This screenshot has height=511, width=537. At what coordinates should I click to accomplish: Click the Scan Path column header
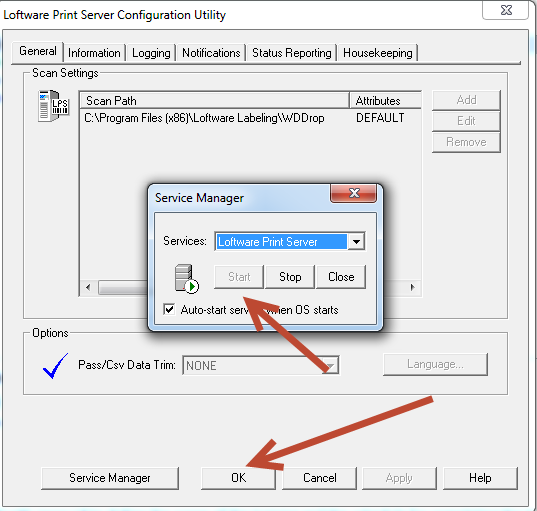tap(214, 101)
